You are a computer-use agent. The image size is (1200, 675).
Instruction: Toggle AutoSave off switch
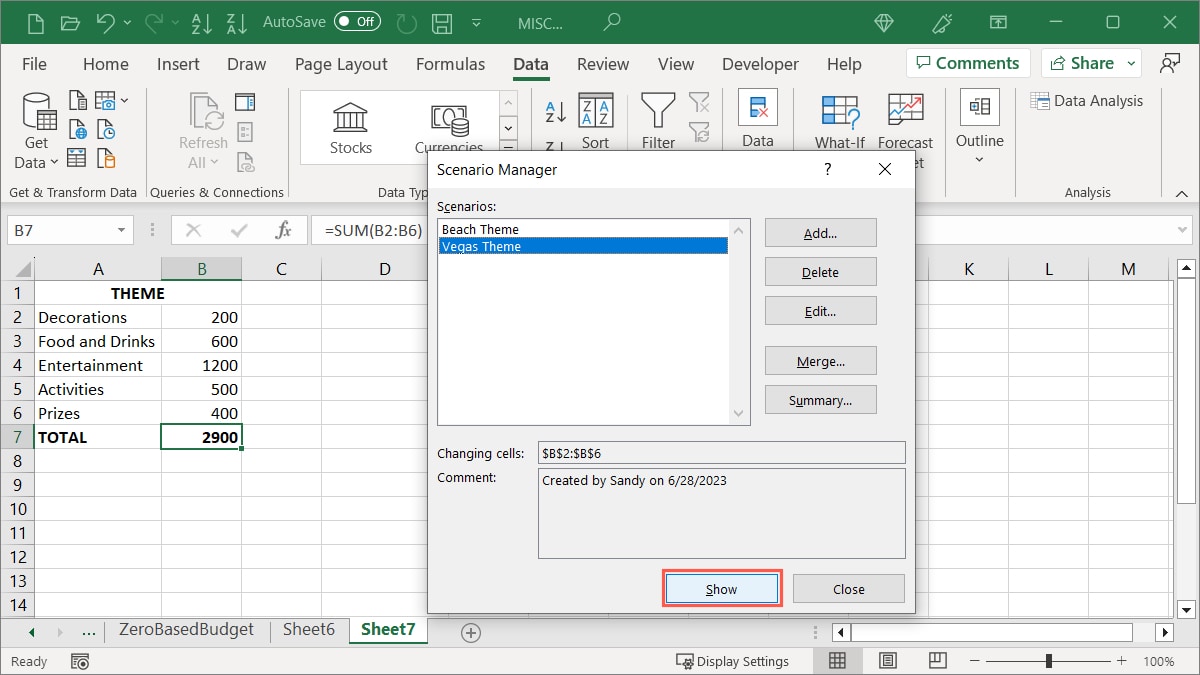coord(358,20)
